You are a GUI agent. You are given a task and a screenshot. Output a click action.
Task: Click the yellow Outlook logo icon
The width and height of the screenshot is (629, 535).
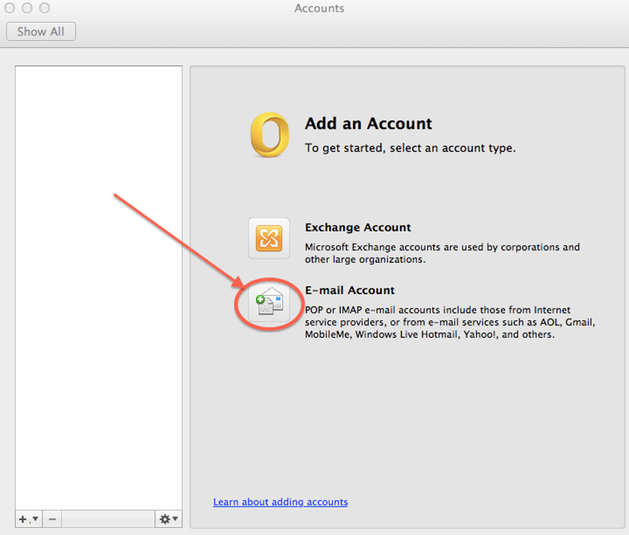pyautogui.click(x=270, y=135)
